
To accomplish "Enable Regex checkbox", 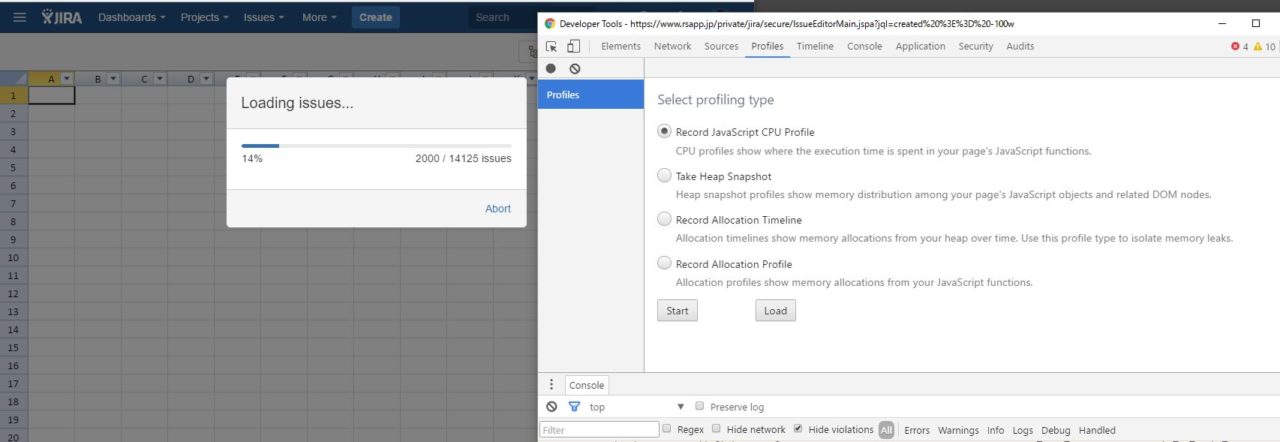I will pyautogui.click(x=667, y=429).
